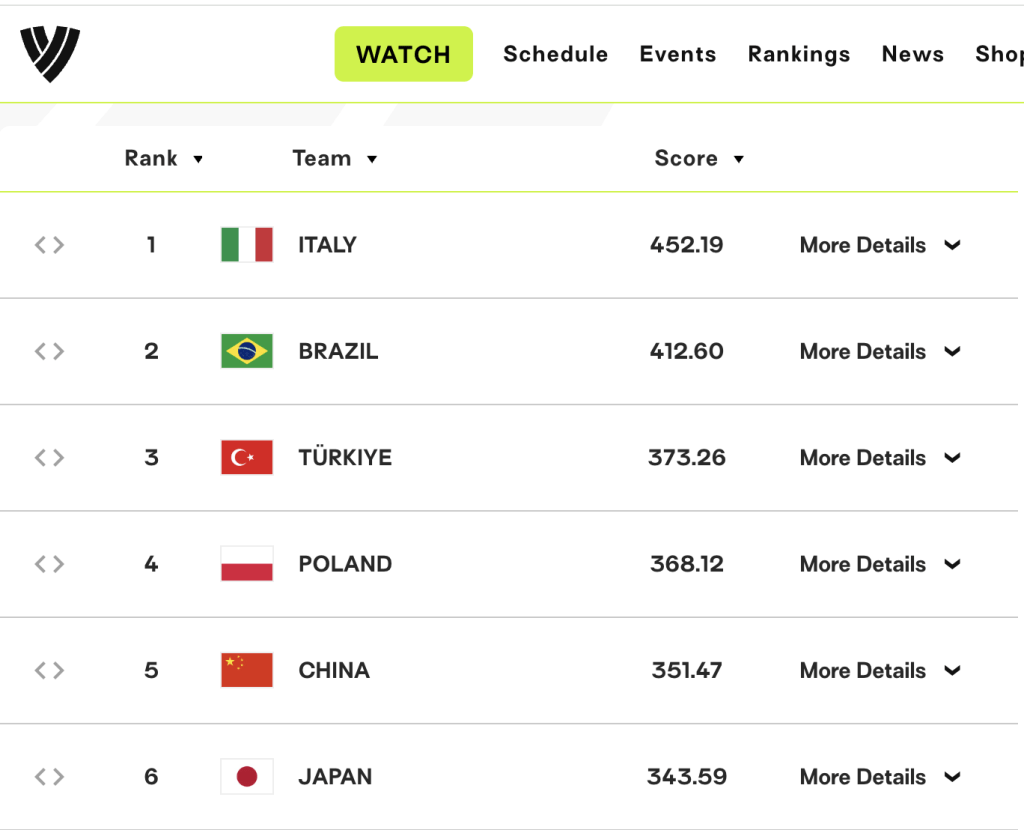The image size is (1024, 830).
Task: Click the green WATCH button
Action: coord(404,54)
